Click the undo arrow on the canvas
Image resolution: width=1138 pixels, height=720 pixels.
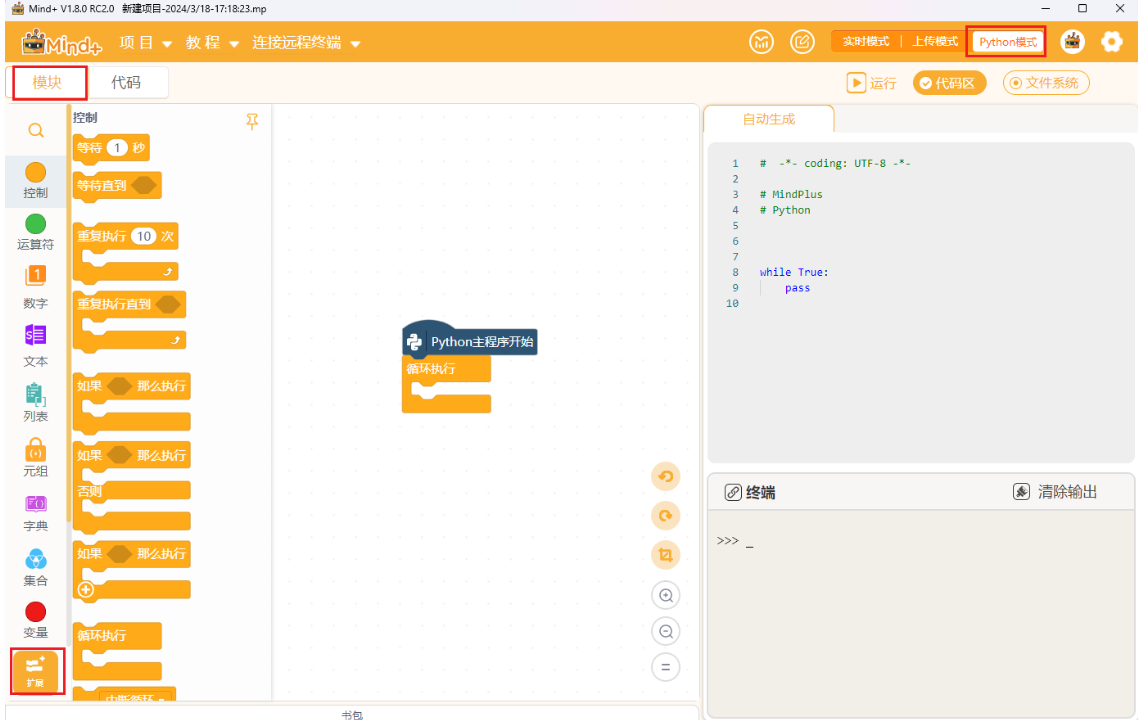coord(666,477)
